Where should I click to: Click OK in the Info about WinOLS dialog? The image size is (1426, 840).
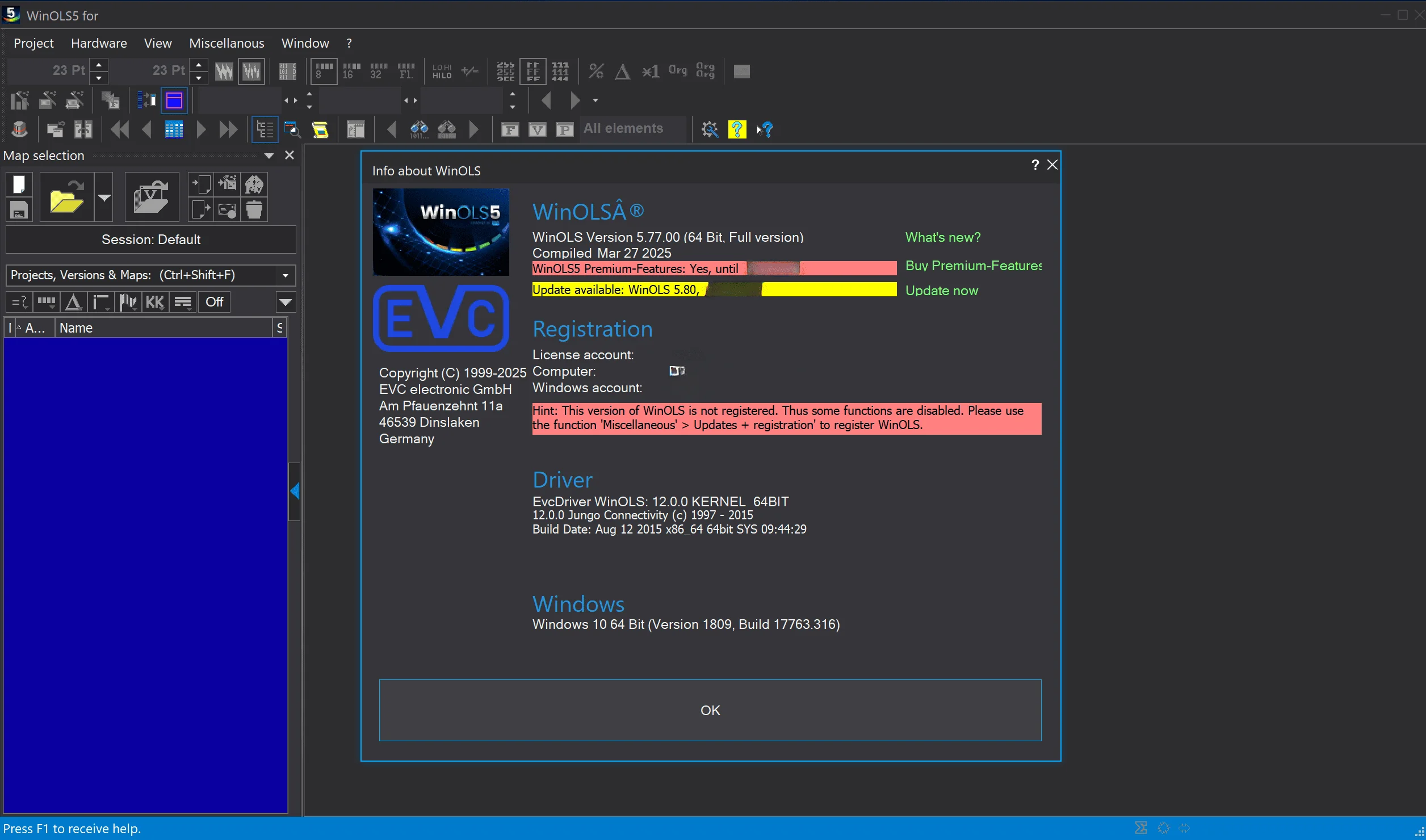(x=710, y=710)
